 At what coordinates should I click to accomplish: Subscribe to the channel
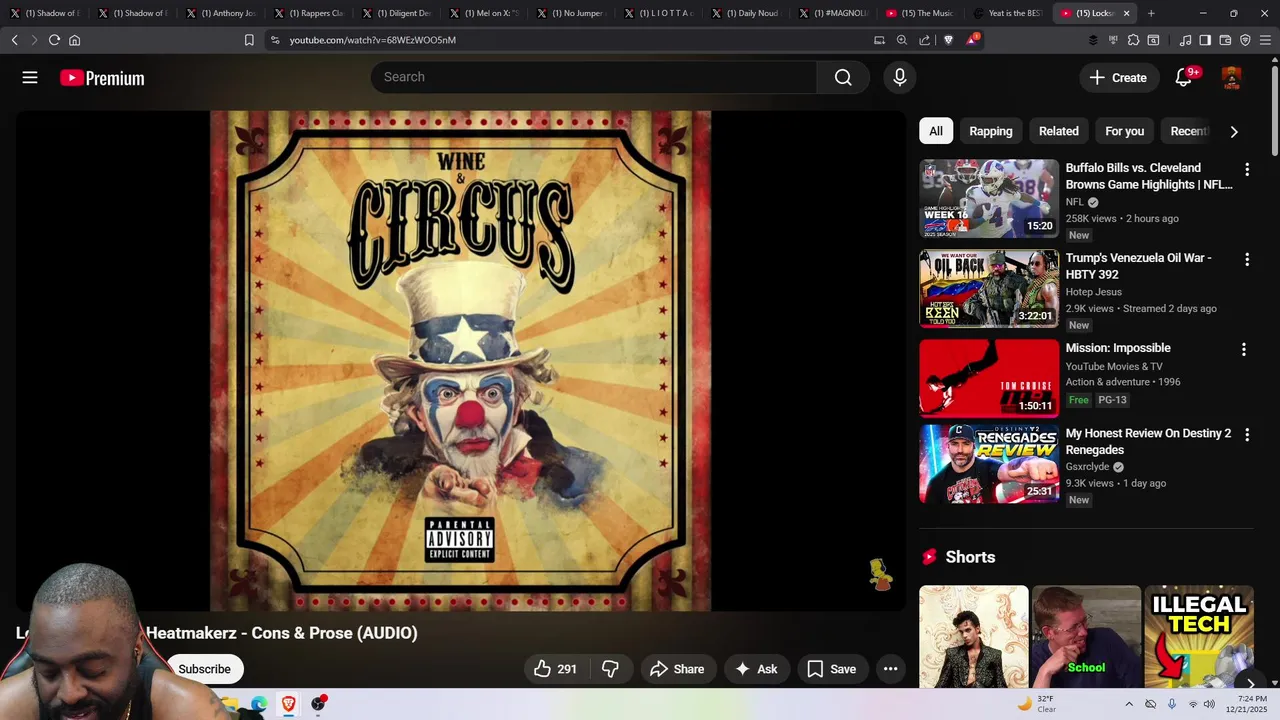point(204,669)
